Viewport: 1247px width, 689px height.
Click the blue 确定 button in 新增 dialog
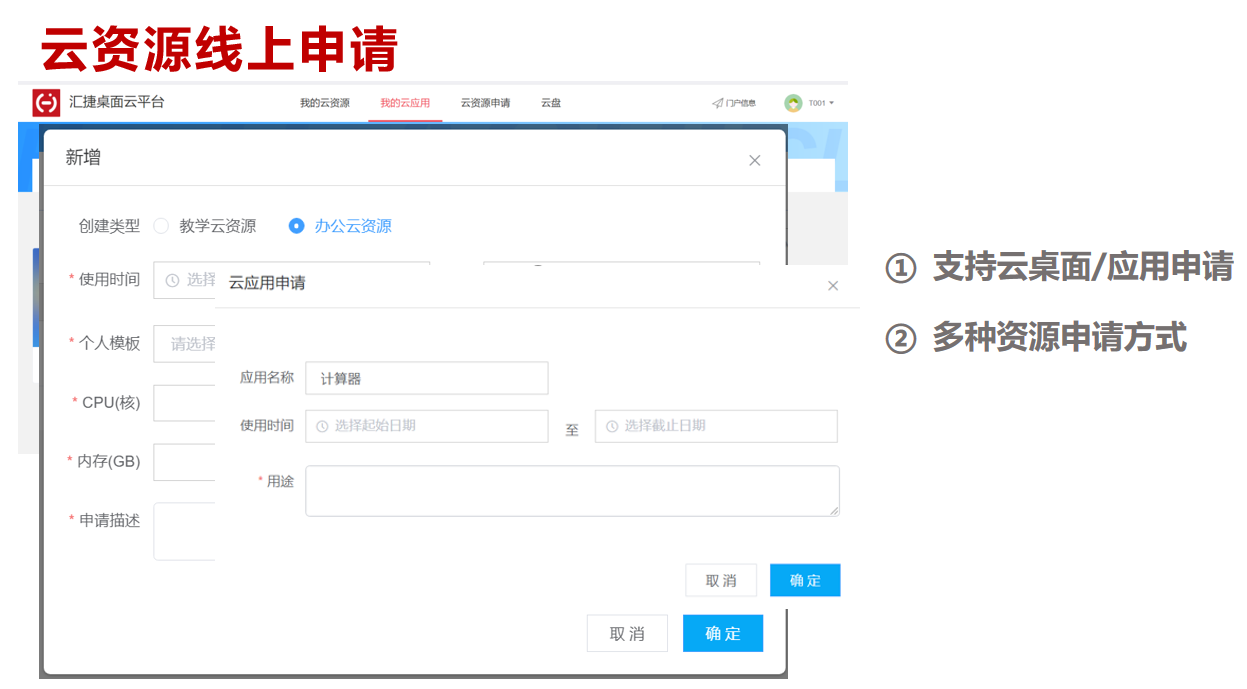click(722, 633)
